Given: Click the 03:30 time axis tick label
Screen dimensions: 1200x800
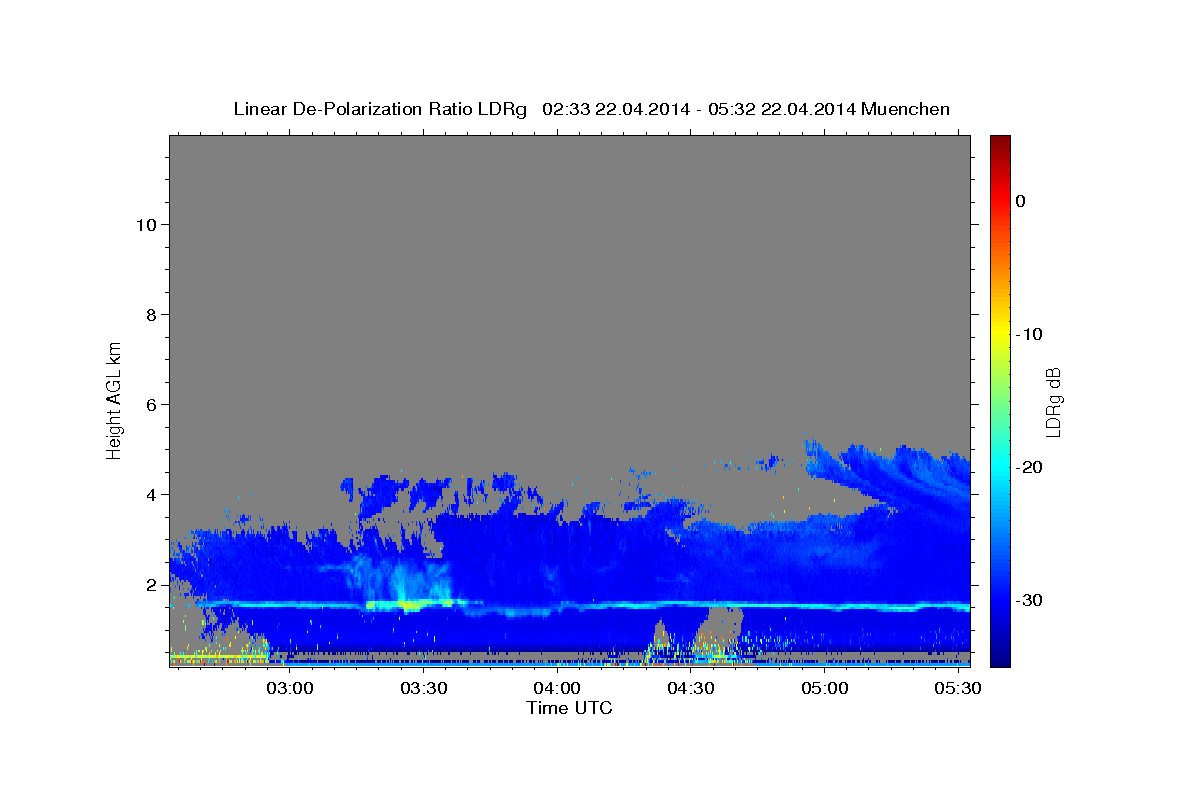Looking at the screenshot, I should click(x=423, y=689).
